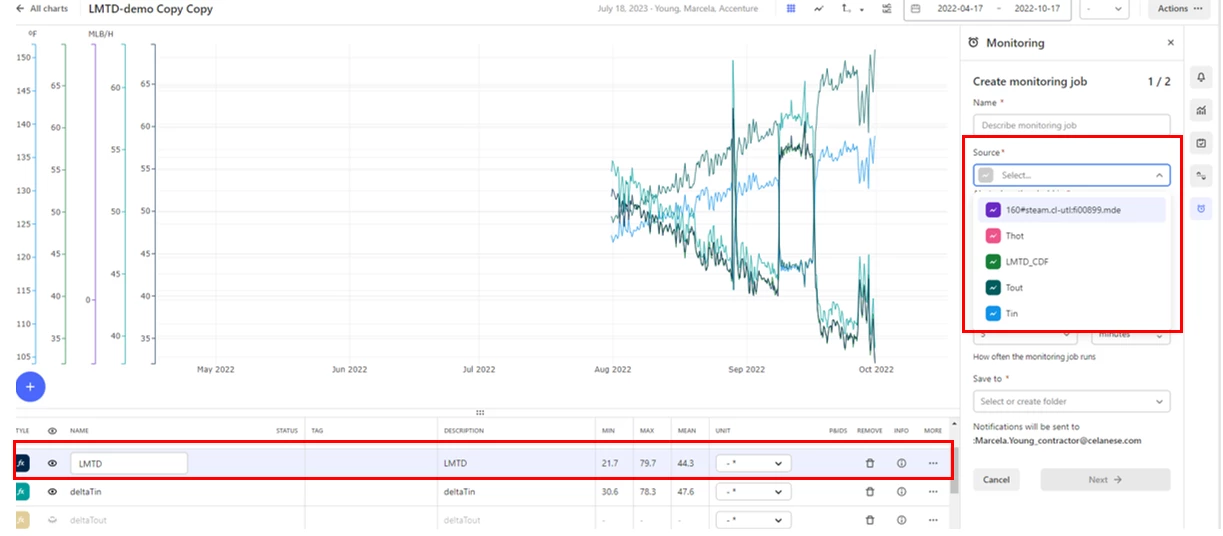Show the hidden deltaTout row
1223x536 pixels.
tap(52, 520)
